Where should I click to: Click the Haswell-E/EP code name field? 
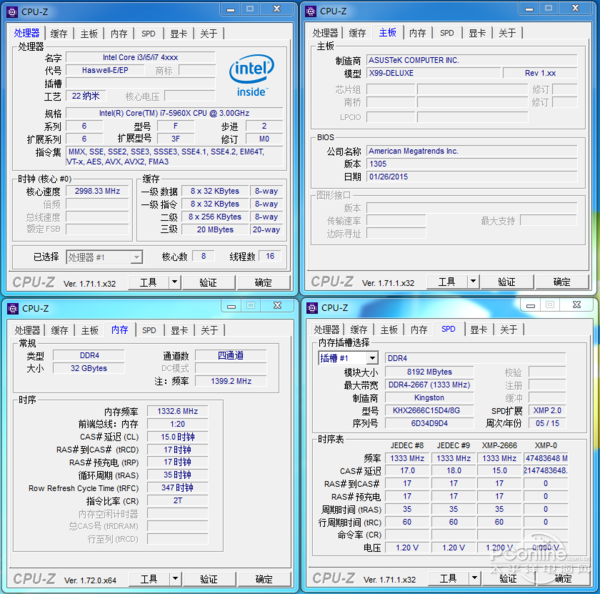pos(105,70)
